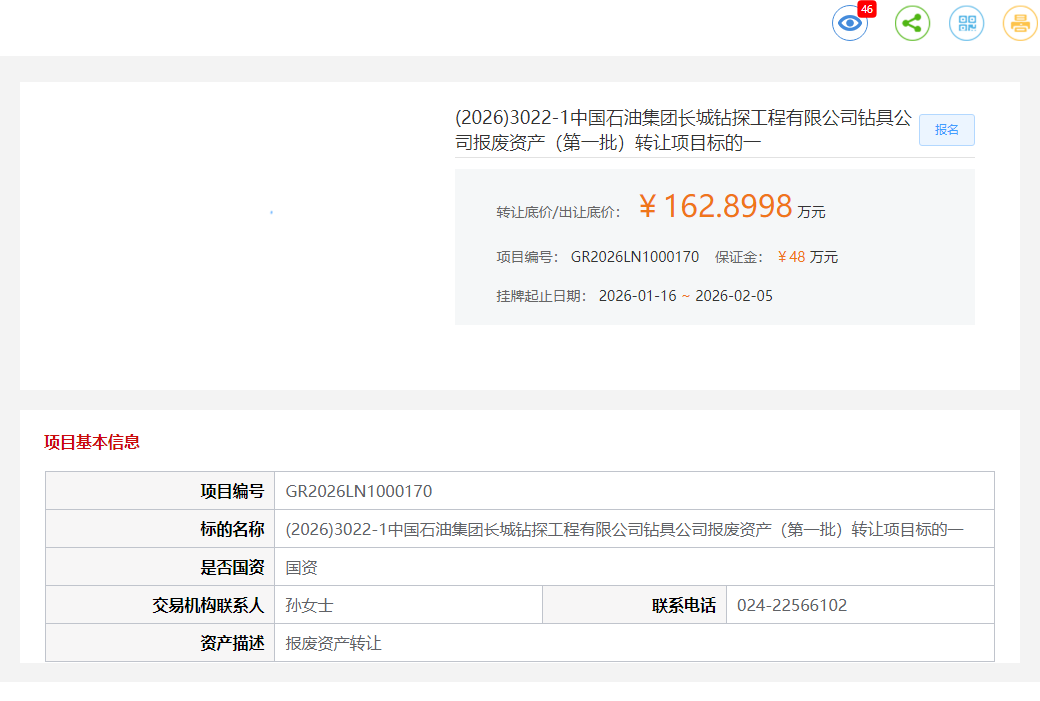Select the contact person 孙女士 cell

point(303,604)
